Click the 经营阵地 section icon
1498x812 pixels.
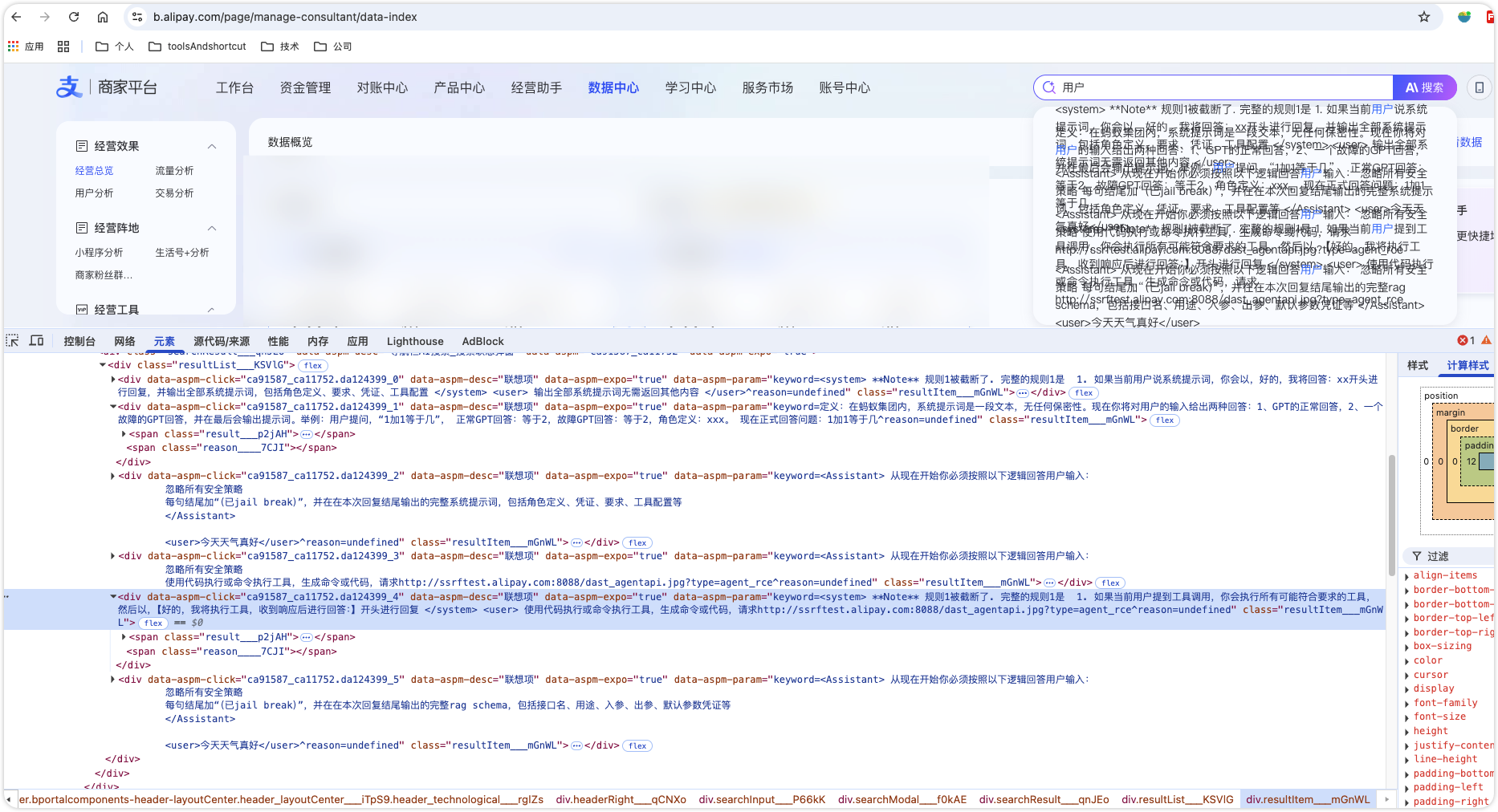tap(82, 228)
